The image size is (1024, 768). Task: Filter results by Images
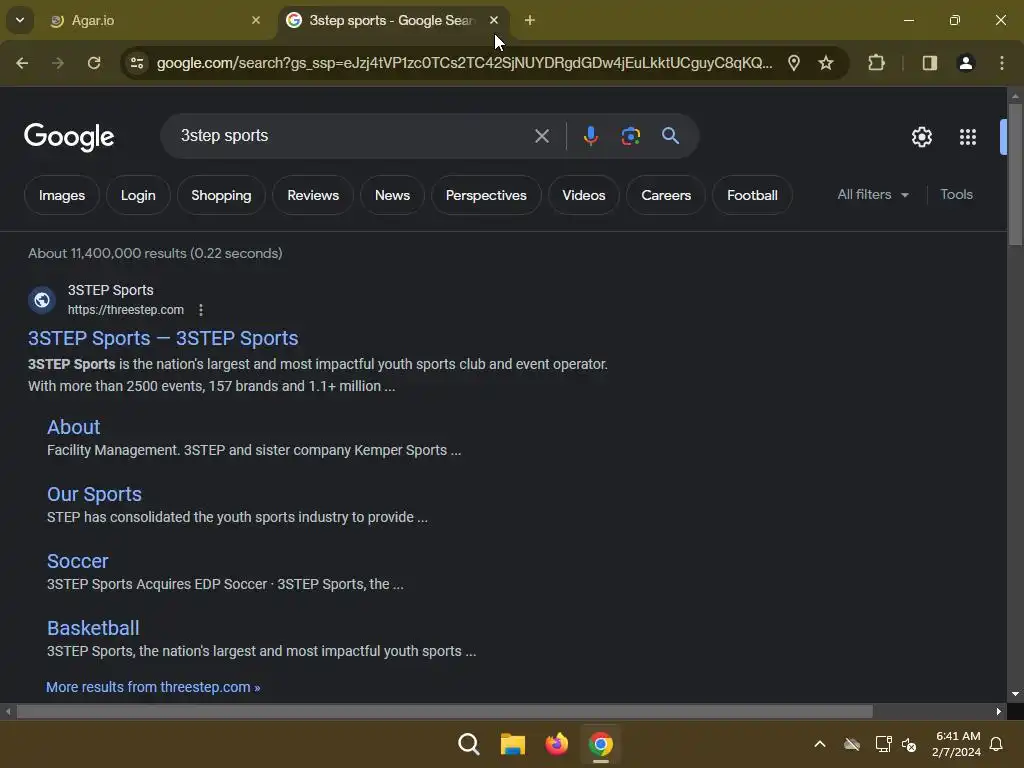pyautogui.click(x=62, y=195)
